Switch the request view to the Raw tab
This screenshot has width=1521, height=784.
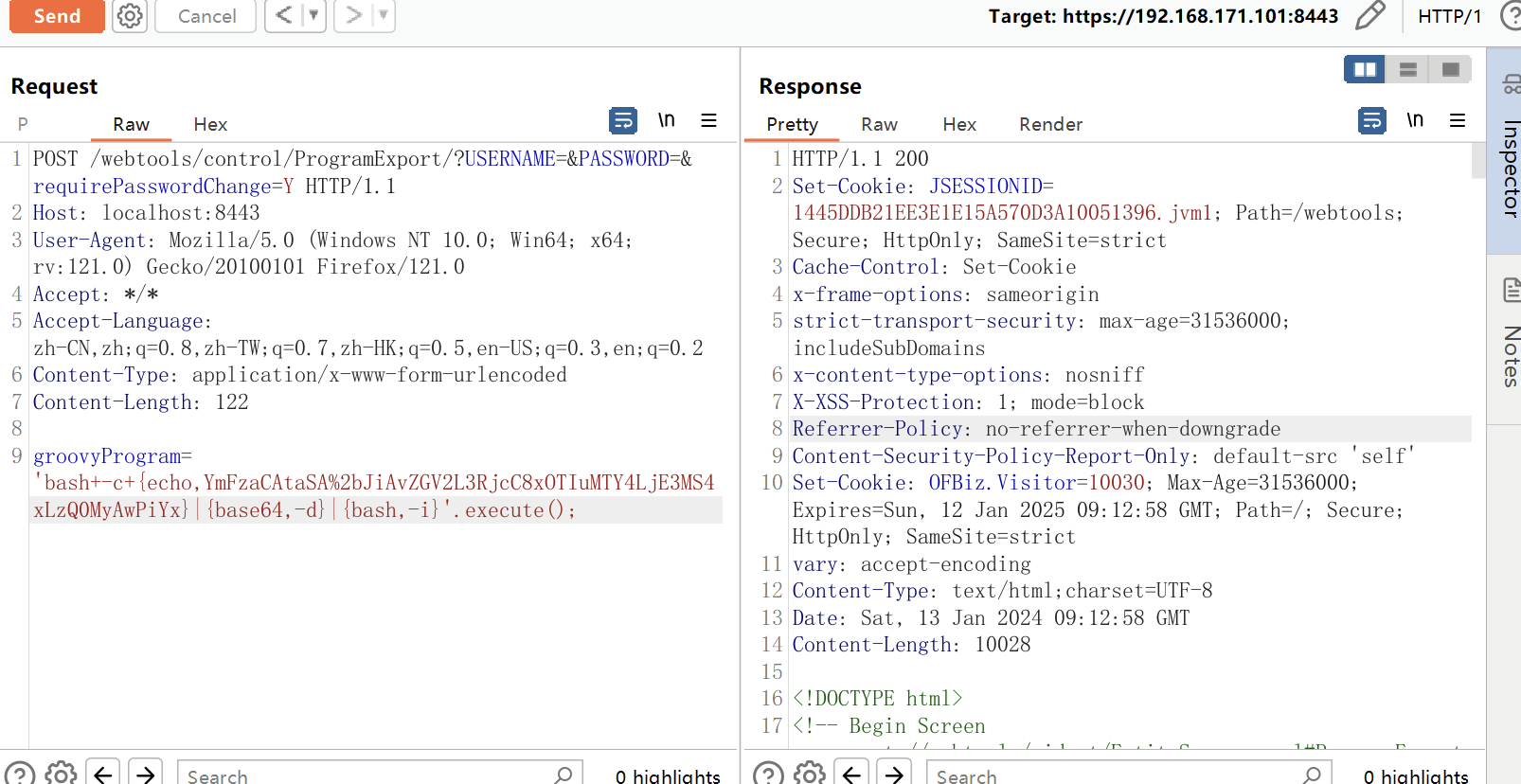pyautogui.click(x=131, y=124)
